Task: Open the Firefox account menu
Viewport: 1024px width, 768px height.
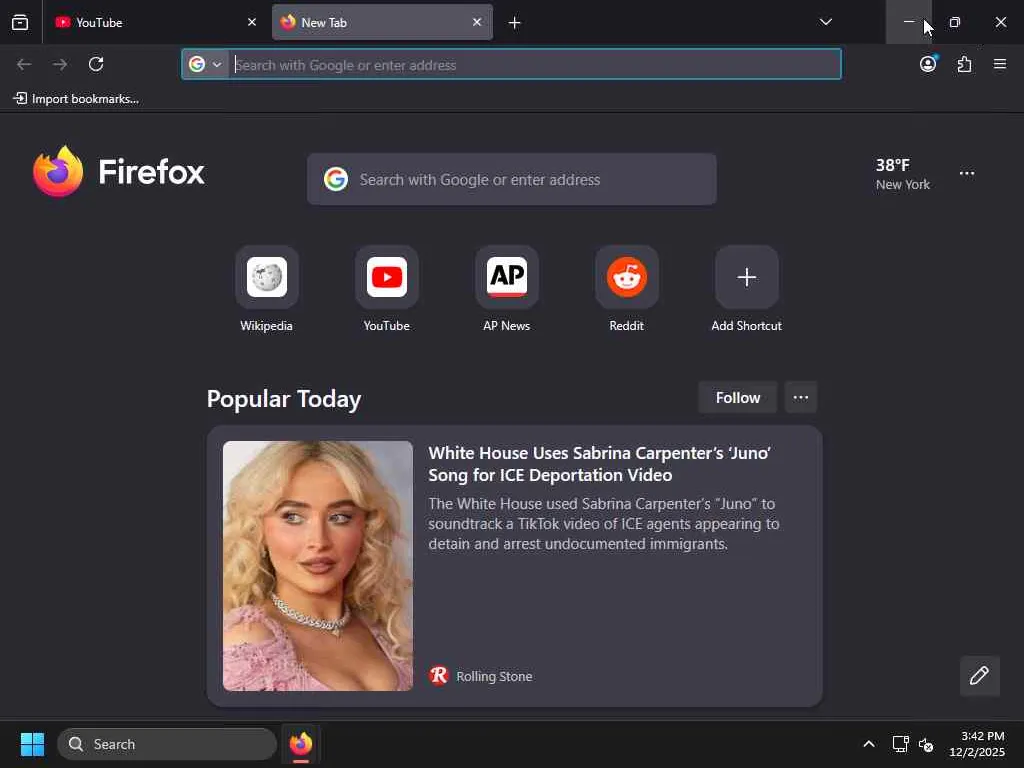Action: (x=928, y=64)
